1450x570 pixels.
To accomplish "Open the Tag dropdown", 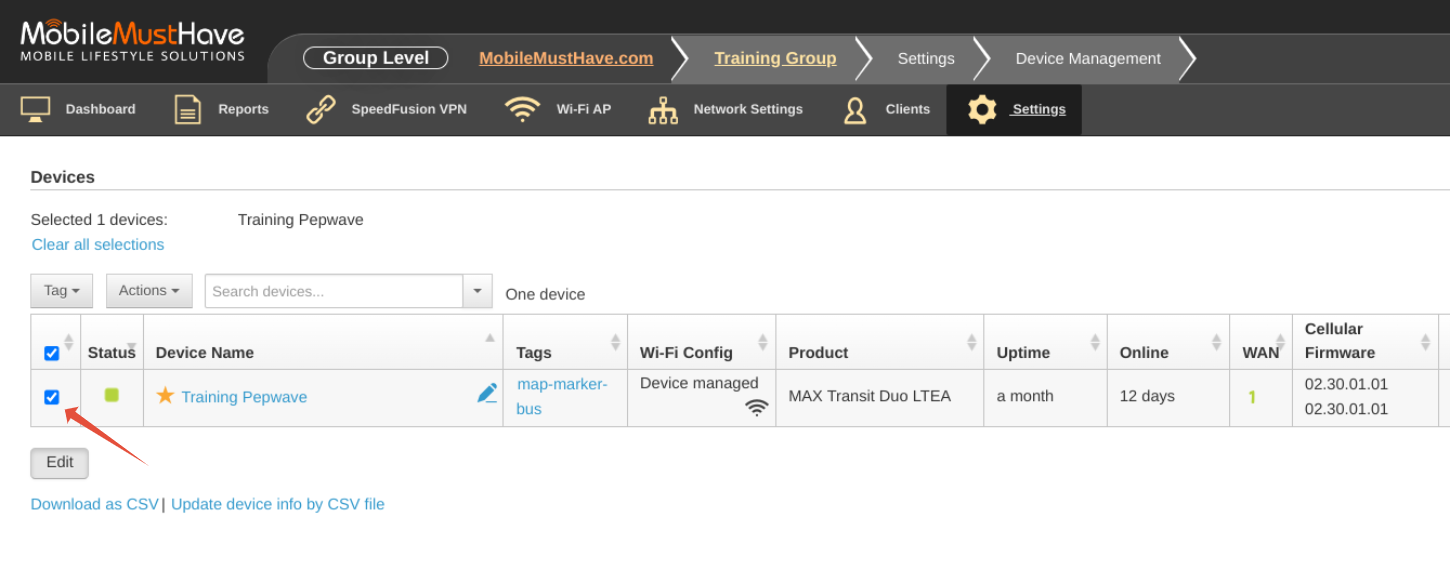I will pos(62,291).
